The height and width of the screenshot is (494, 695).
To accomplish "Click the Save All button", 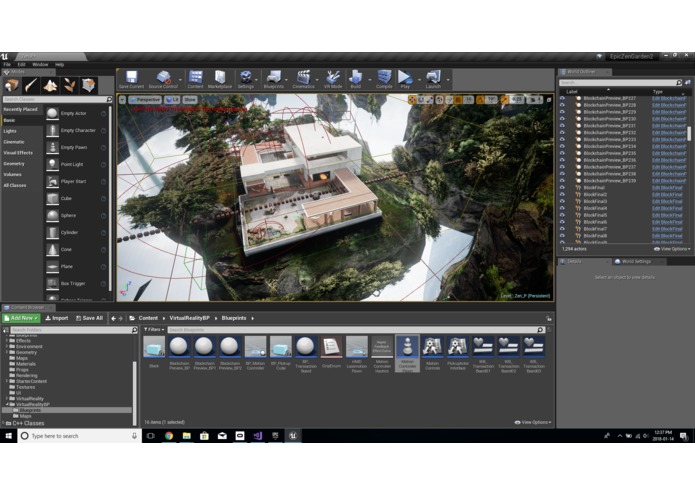I will click(89, 318).
